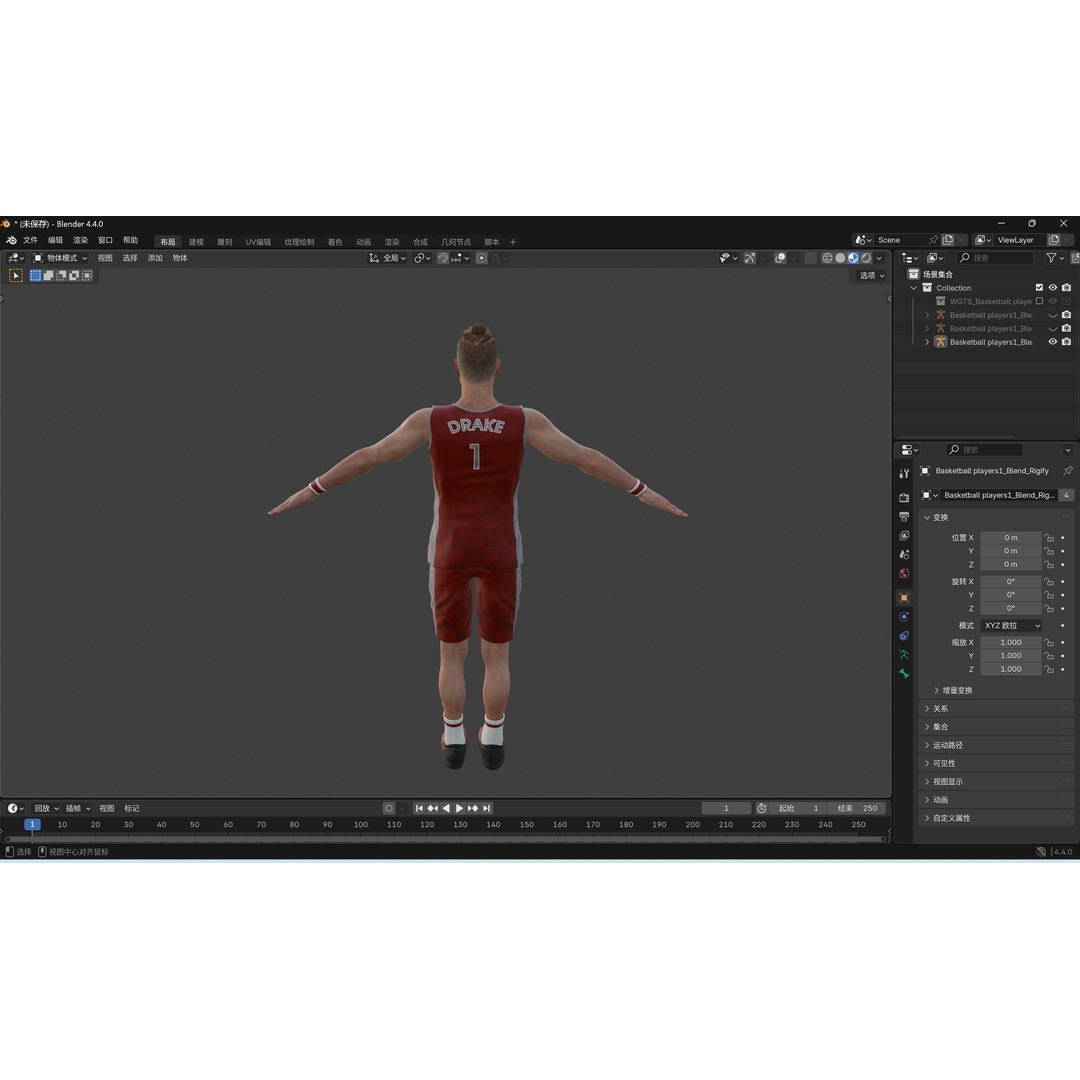Open the Object Constraints properties icon
This screenshot has width=1080, height=1080.
tap(904, 635)
